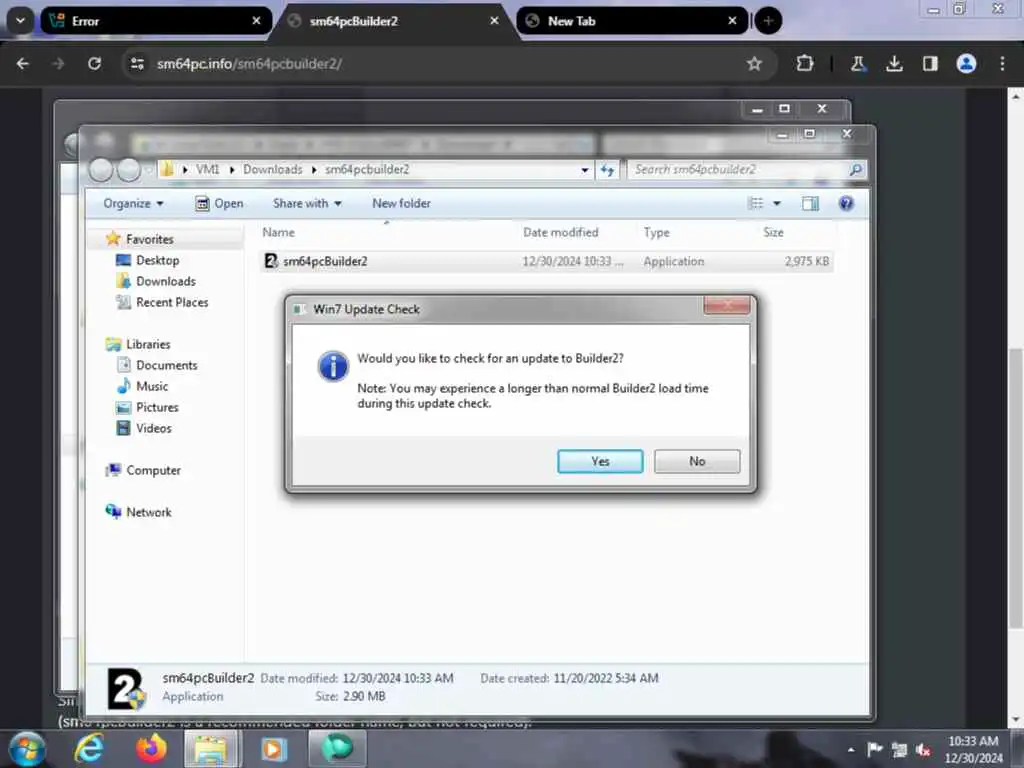Change view using the view icon
Viewport: 1024px width, 768px height.
tap(756, 204)
